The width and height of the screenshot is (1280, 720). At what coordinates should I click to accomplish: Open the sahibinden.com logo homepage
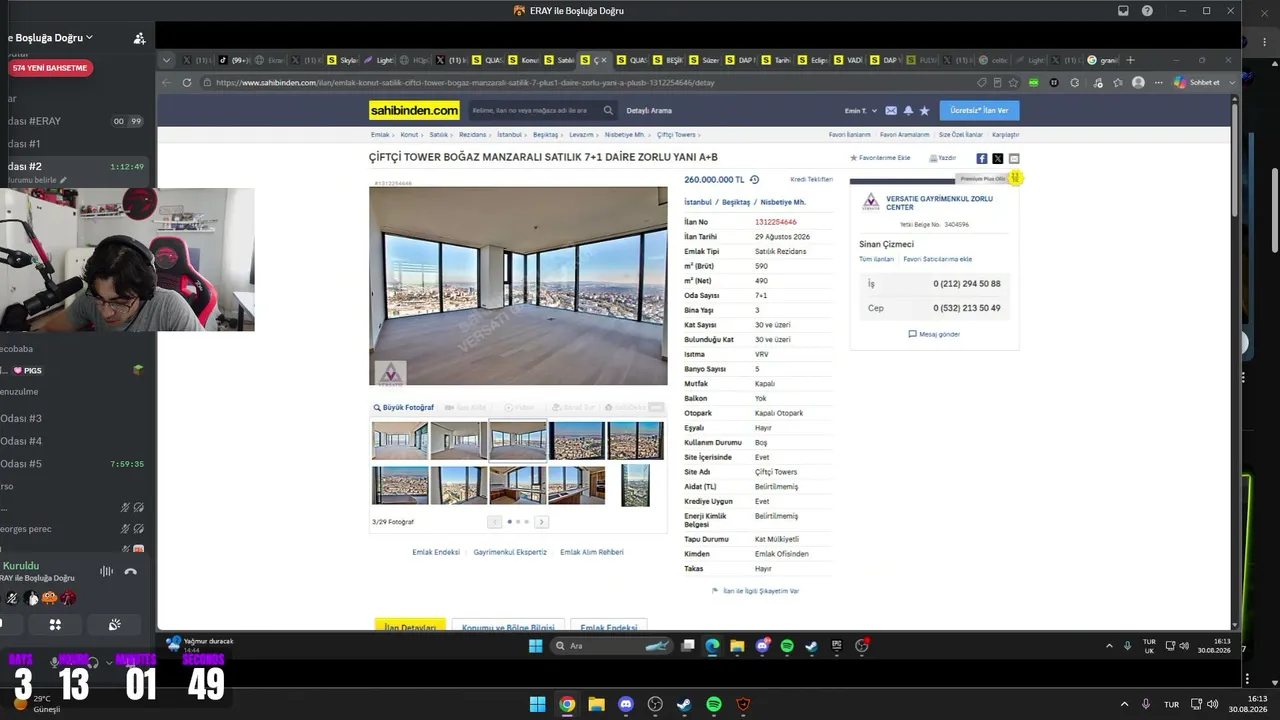[x=415, y=110]
